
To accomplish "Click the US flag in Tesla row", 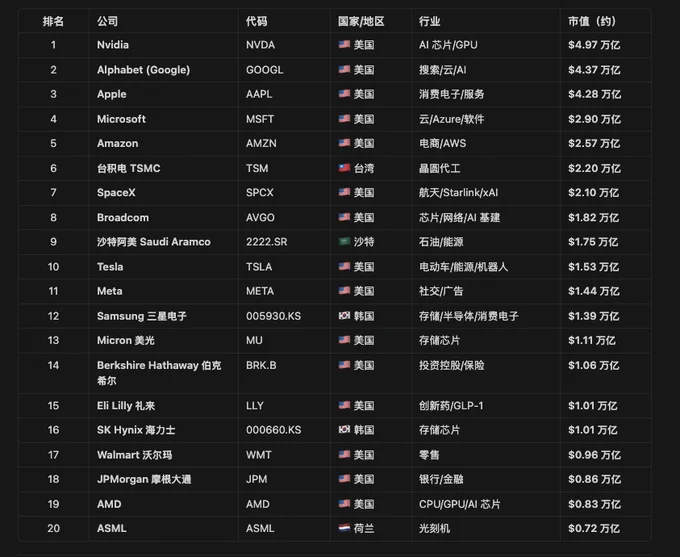I will pos(344,266).
